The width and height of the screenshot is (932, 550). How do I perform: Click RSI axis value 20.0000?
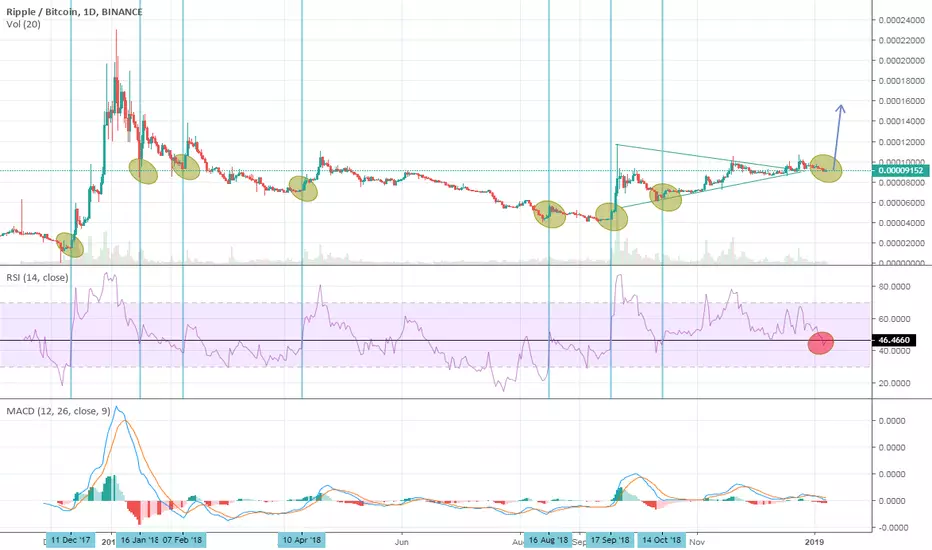(x=895, y=383)
